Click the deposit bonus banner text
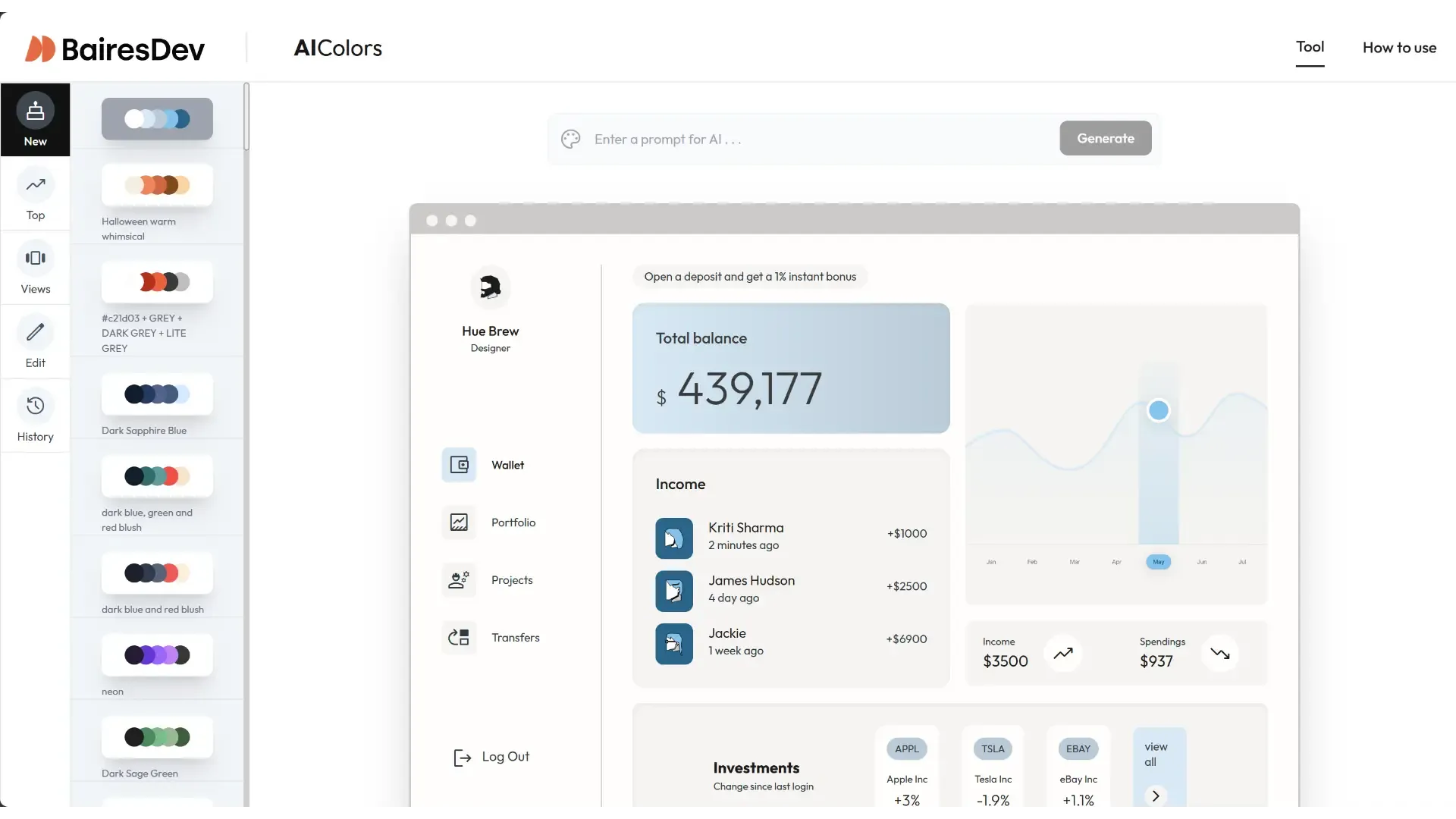Viewport: 1456px width, 819px height. pyautogui.click(x=750, y=277)
